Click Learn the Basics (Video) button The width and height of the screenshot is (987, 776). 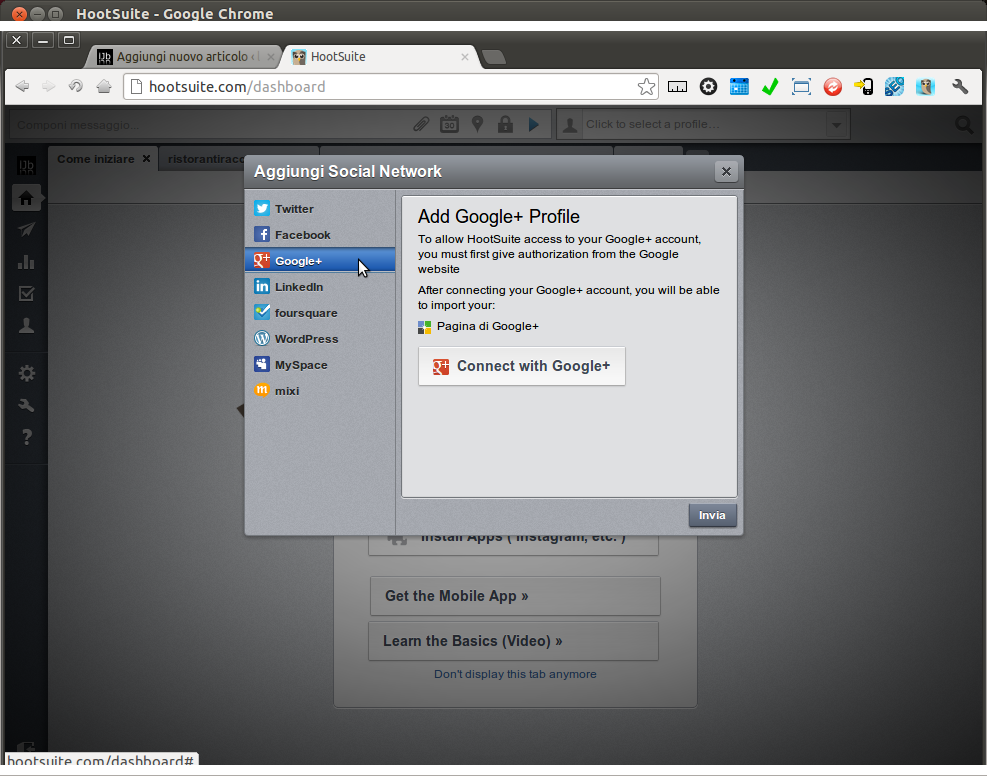514,641
